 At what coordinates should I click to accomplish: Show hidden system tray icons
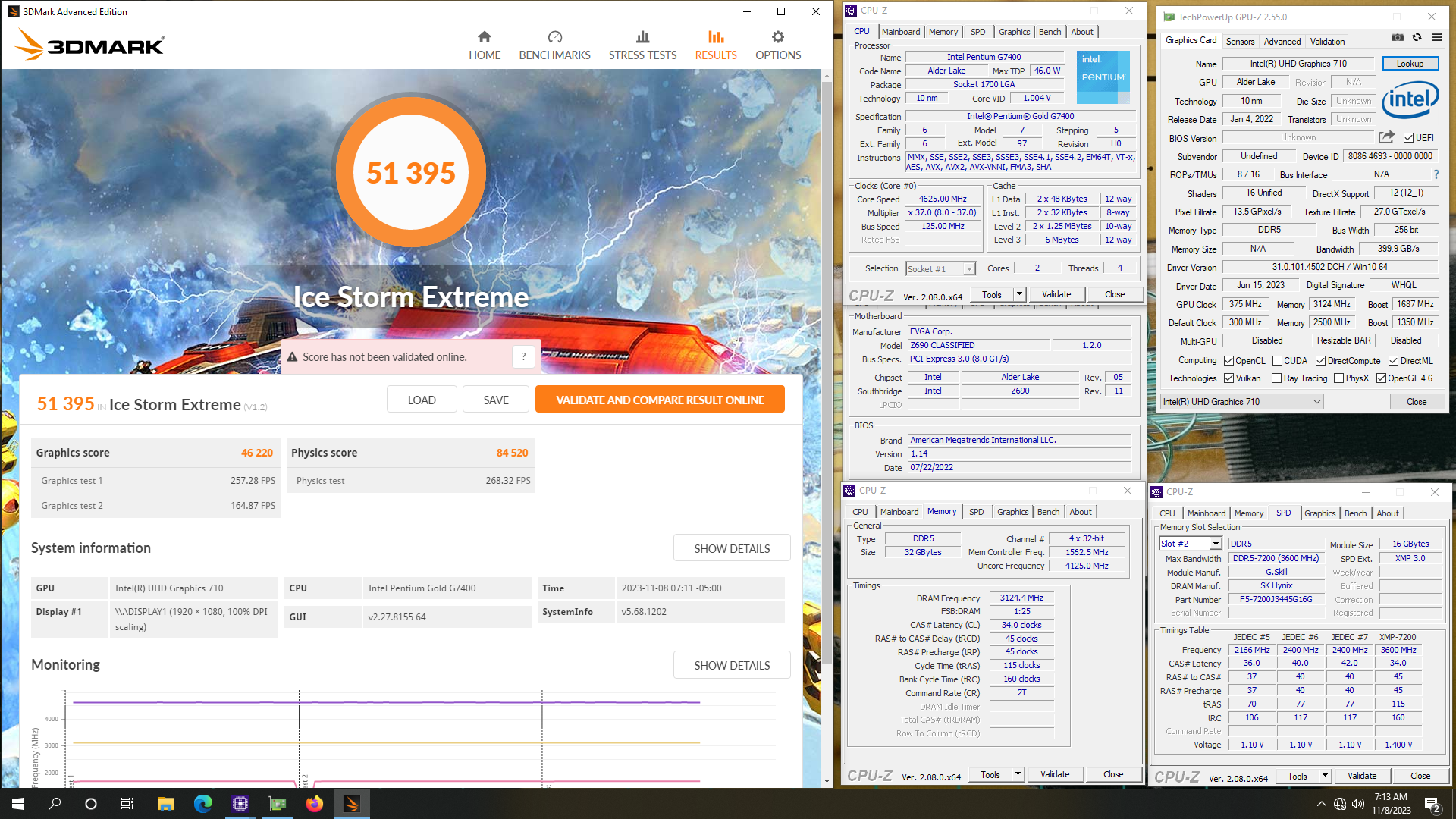click(x=1322, y=804)
